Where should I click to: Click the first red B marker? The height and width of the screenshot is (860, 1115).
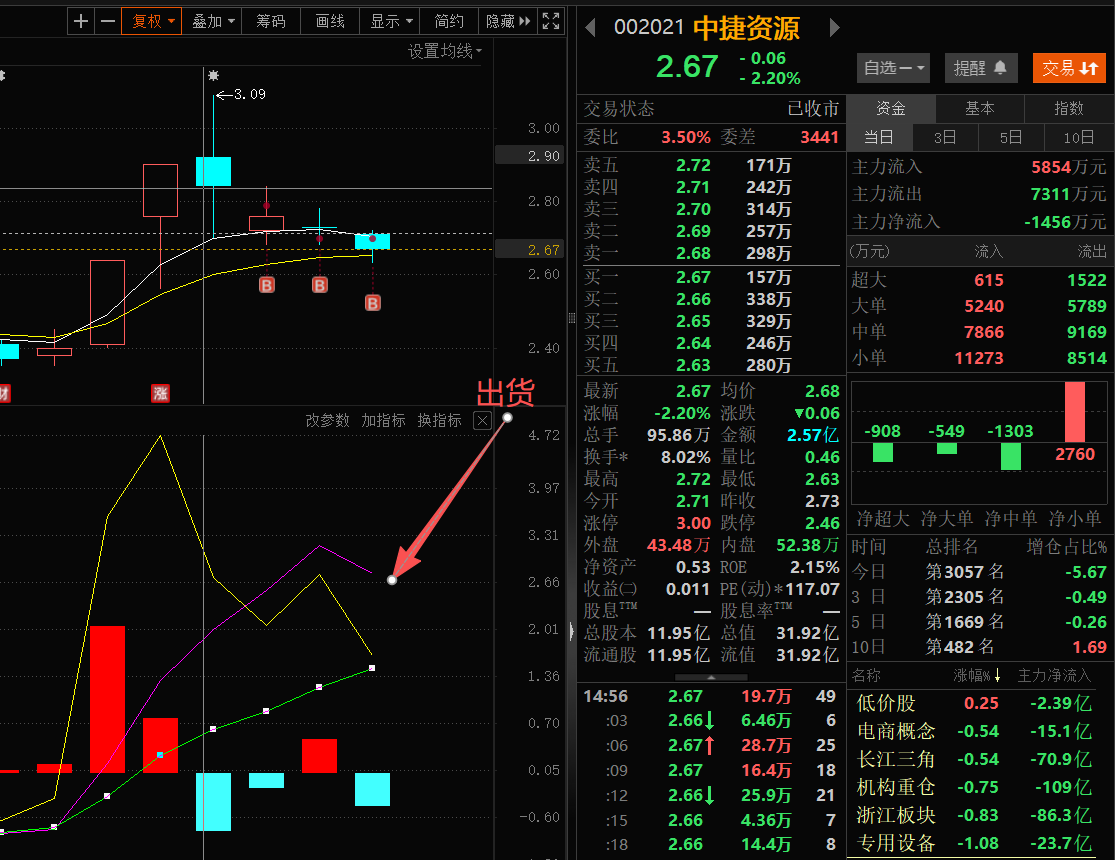[267, 285]
